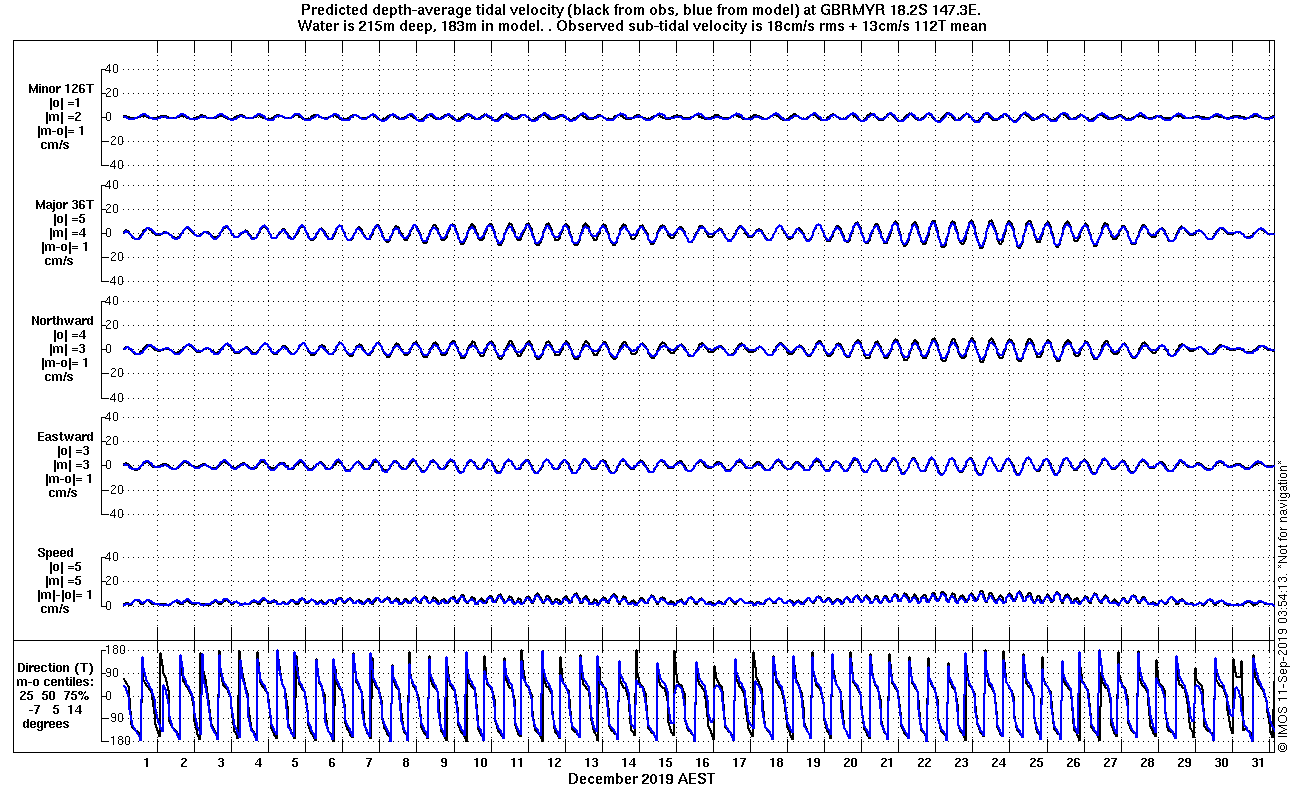Click the day '20' axis tick label
Screen dimensions: 1300x800
click(850, 763)
